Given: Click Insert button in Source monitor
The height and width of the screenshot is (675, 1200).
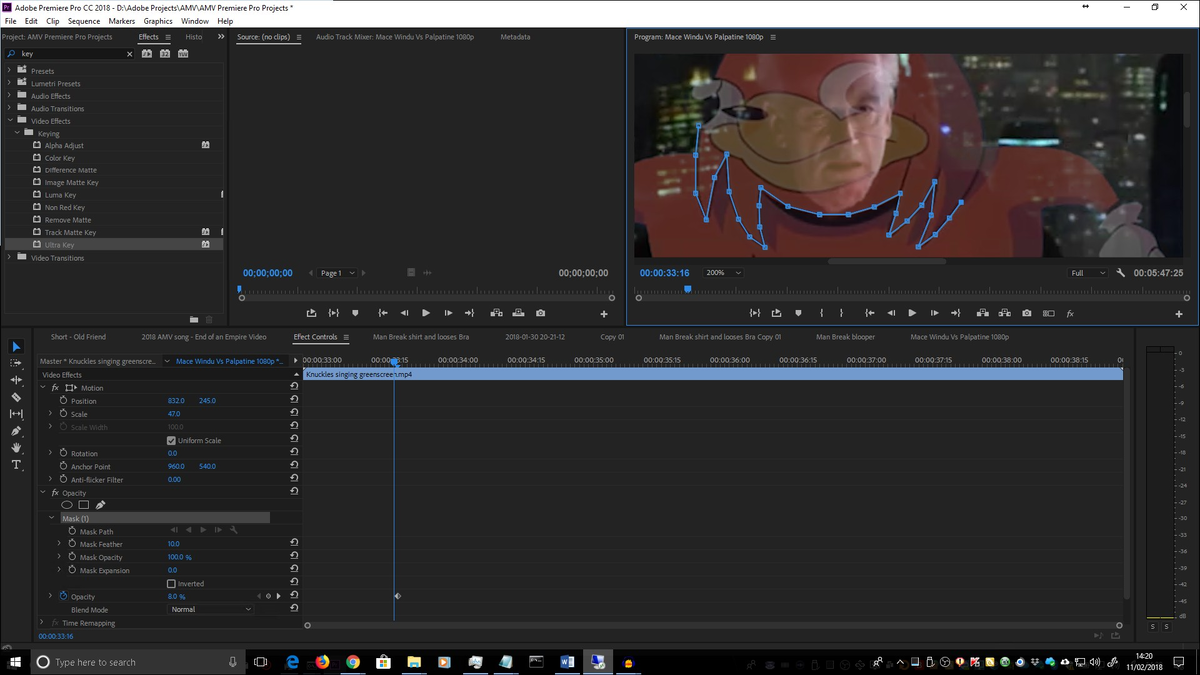Looking at the screenshot, I should tap(496, 313).
